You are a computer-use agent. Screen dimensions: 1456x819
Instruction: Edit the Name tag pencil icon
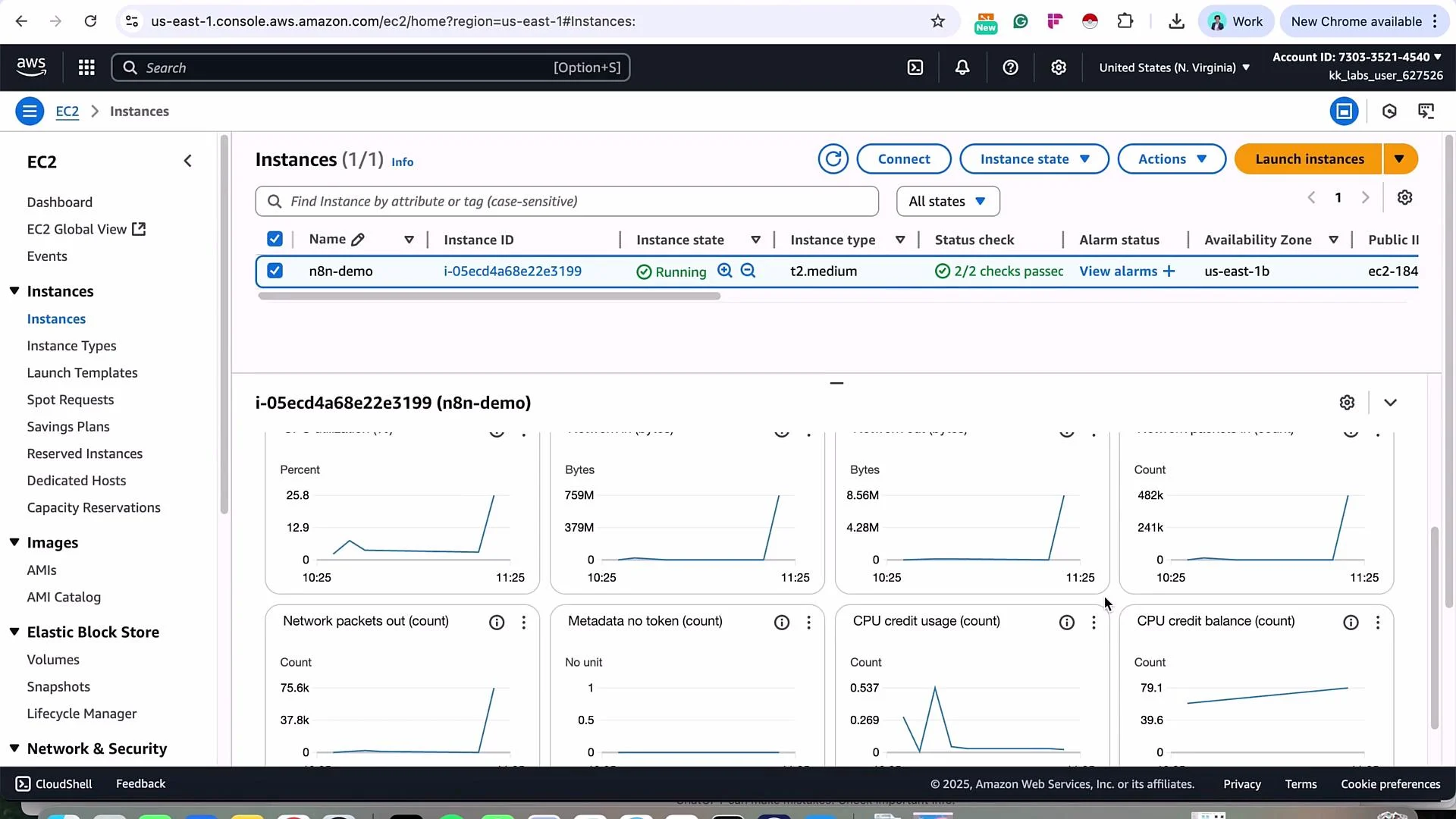point(358,240)
